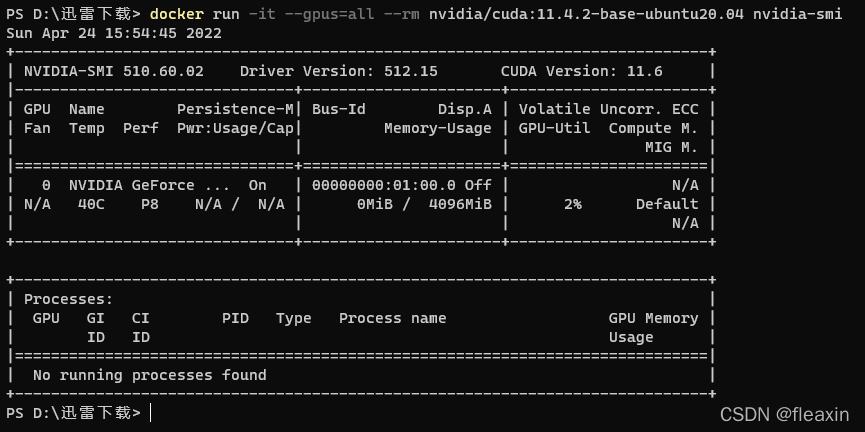The height and width of the screenshot is (432, 865).
Task: Click the date line Sun Apr 24 15:54:45 2022
Action: [114, 33]
